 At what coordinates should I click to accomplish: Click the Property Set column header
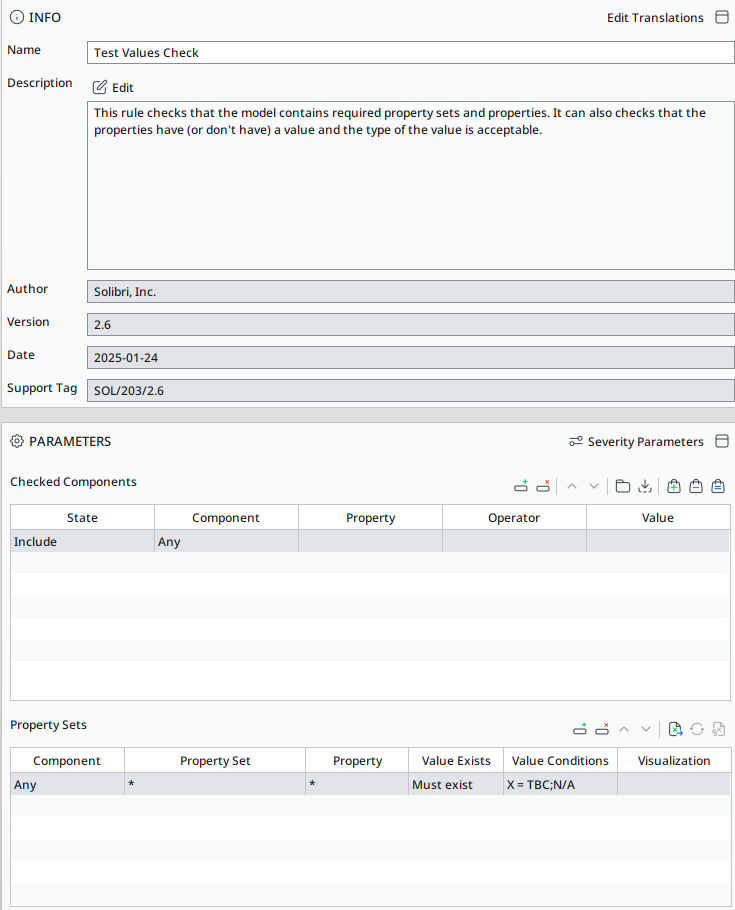click(x=215, y=761)
